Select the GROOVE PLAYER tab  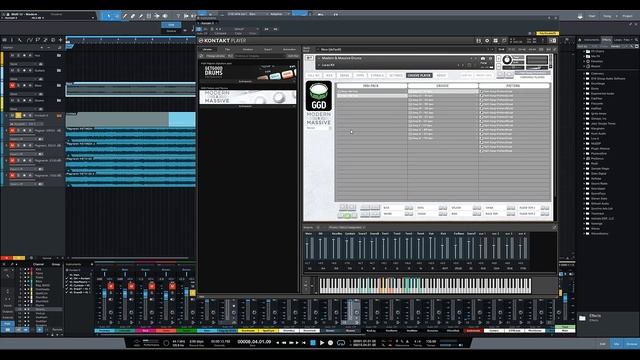(x=419, y=76)
